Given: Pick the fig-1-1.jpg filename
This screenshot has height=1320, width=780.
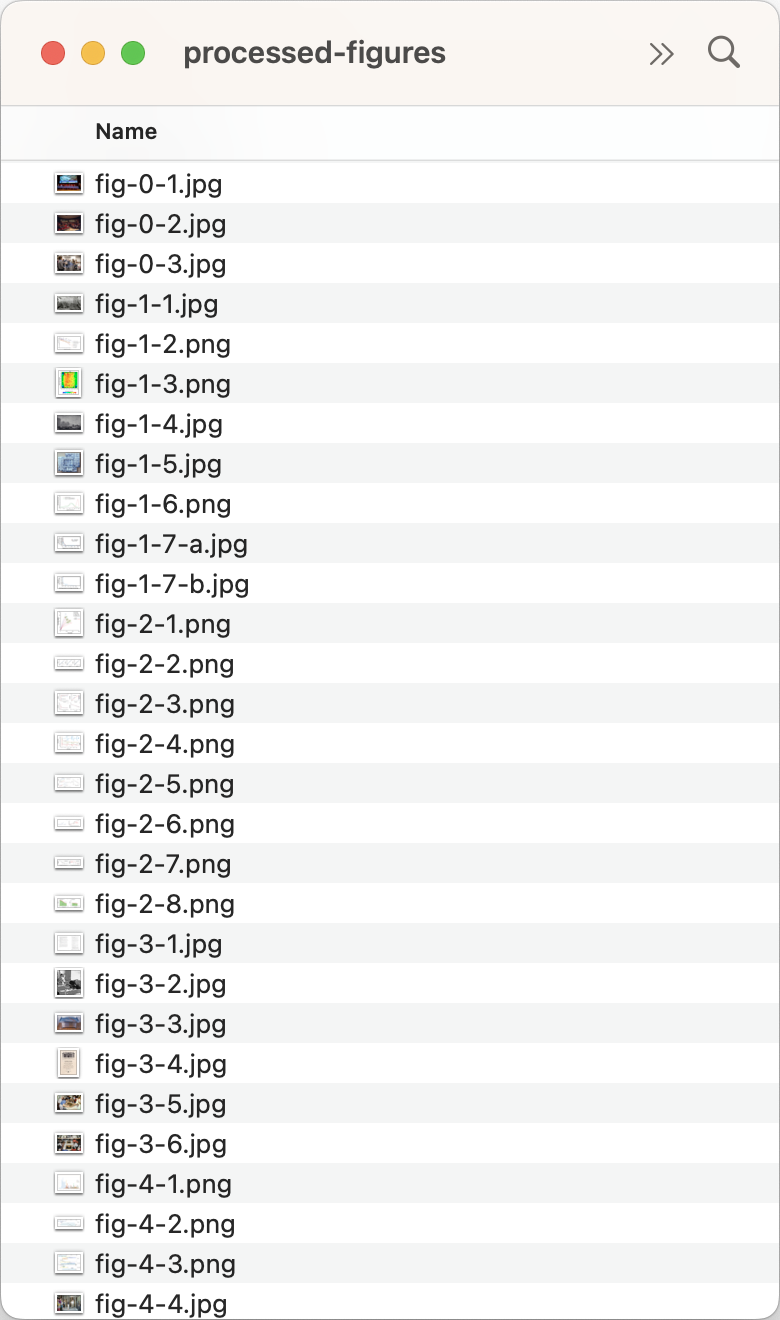Looking at the screenshot, I should coord(156,304).
